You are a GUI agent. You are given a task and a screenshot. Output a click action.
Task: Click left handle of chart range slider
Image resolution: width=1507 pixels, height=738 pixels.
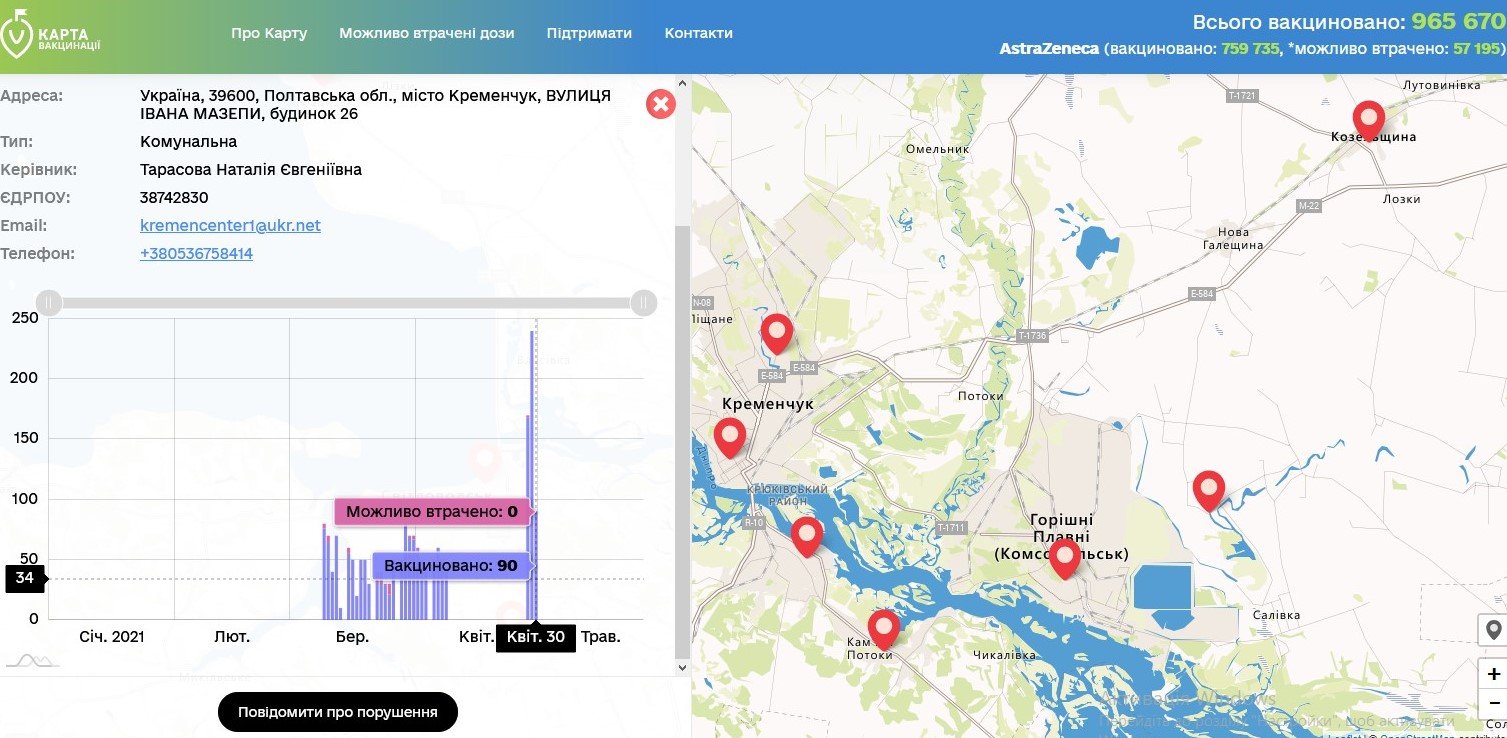pos(49,302)
